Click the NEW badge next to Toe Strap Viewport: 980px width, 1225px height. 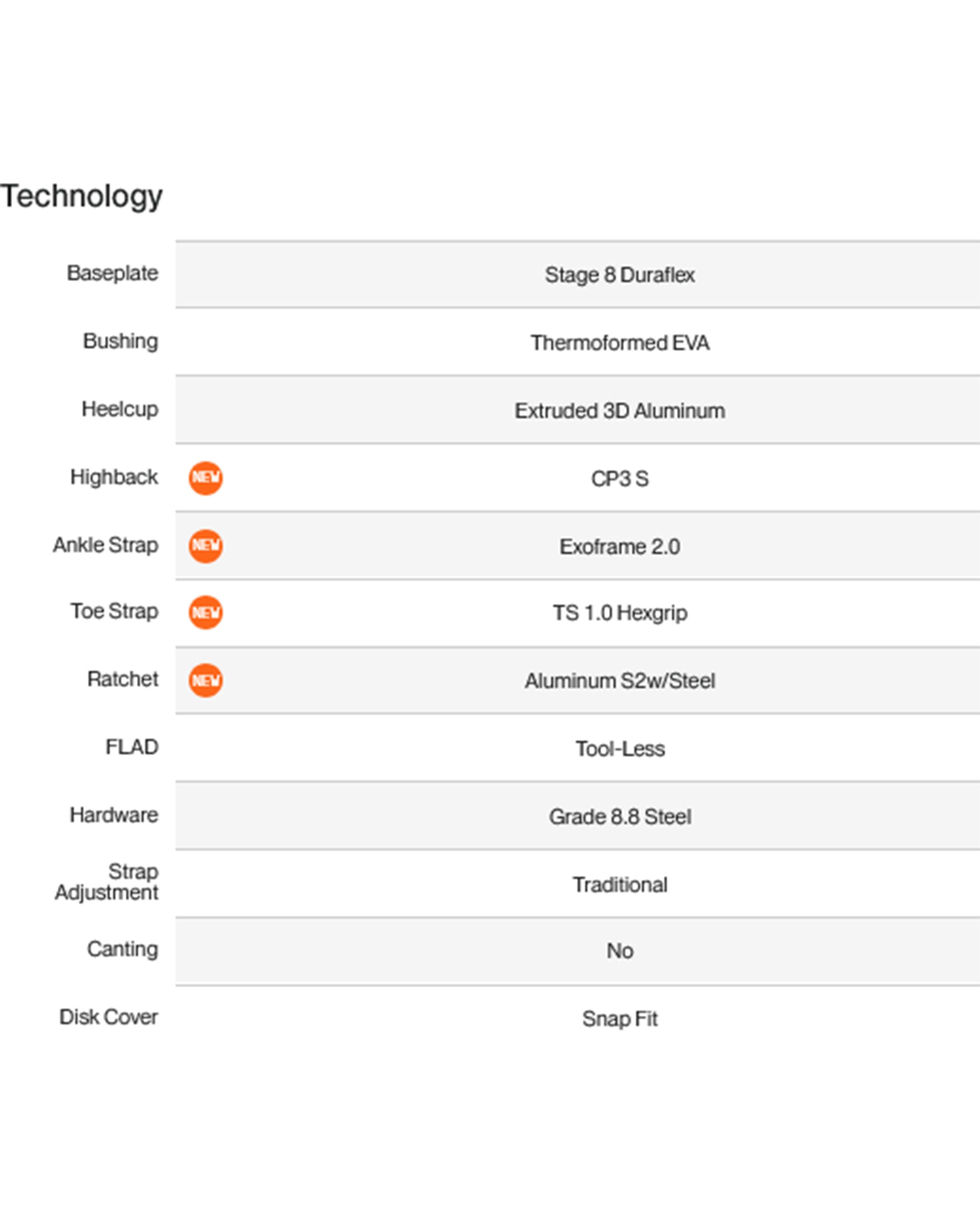[206, 612]
